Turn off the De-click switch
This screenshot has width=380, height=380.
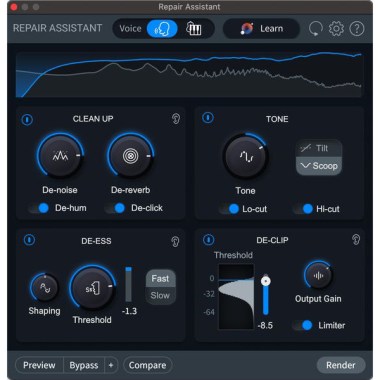click(115, 208)
